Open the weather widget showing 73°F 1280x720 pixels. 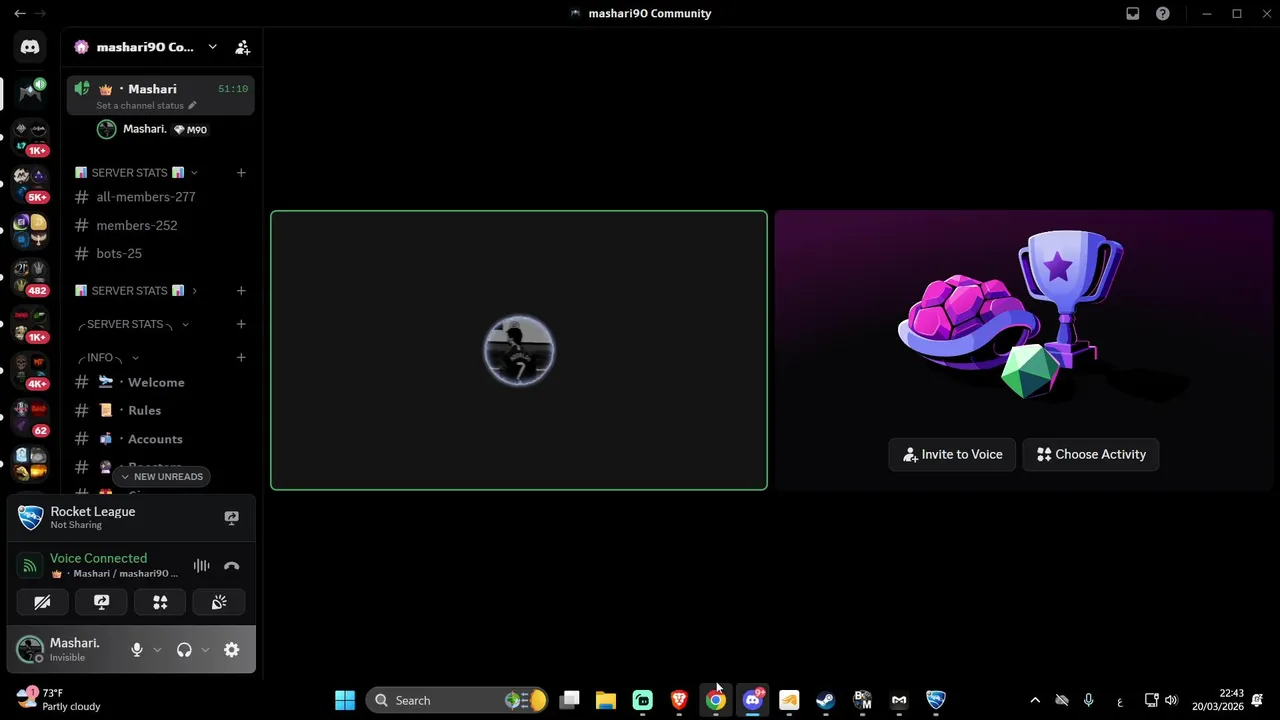pyautogui.click(x=60, y=700)
